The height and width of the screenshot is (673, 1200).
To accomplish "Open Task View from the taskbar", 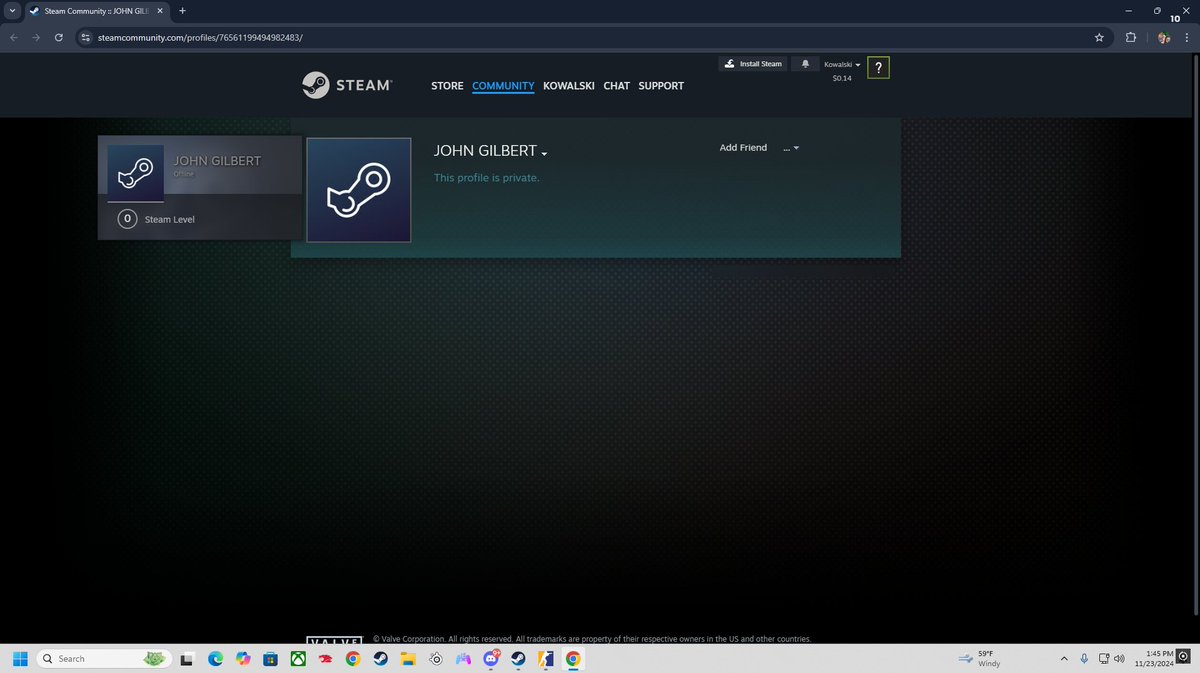I will pyautogui.click(x=187, y=659).
